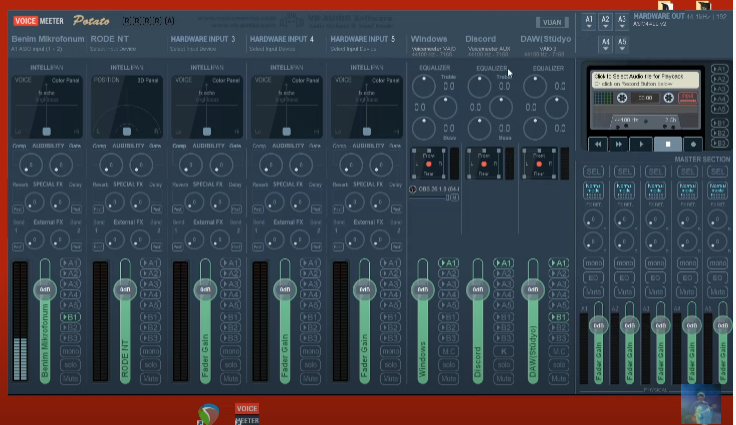
Task: Click the Bass EQ knob on Discord strip
Action: [x=479, y=129]
